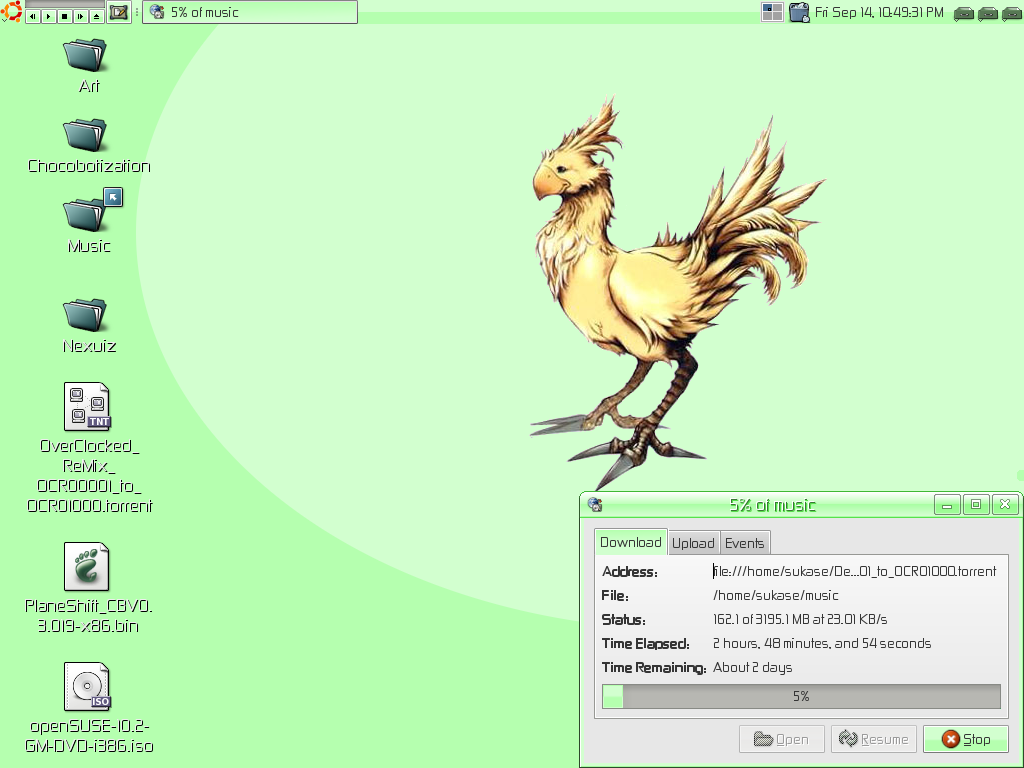Select the '5% of music' taskbar entry

[x=250, y=12]
